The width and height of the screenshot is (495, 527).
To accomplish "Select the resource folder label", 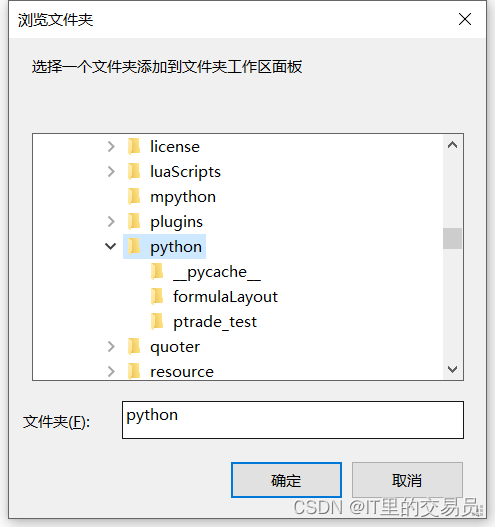I will coord(182,372).
